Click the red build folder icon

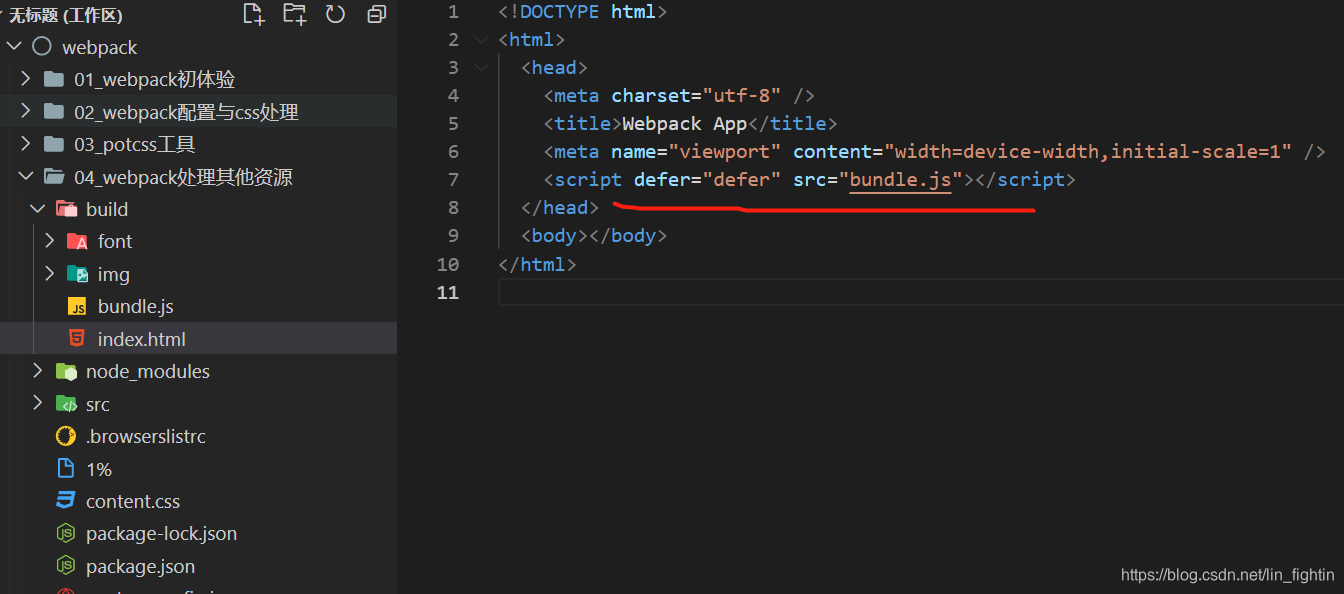[x=66, y=209]
